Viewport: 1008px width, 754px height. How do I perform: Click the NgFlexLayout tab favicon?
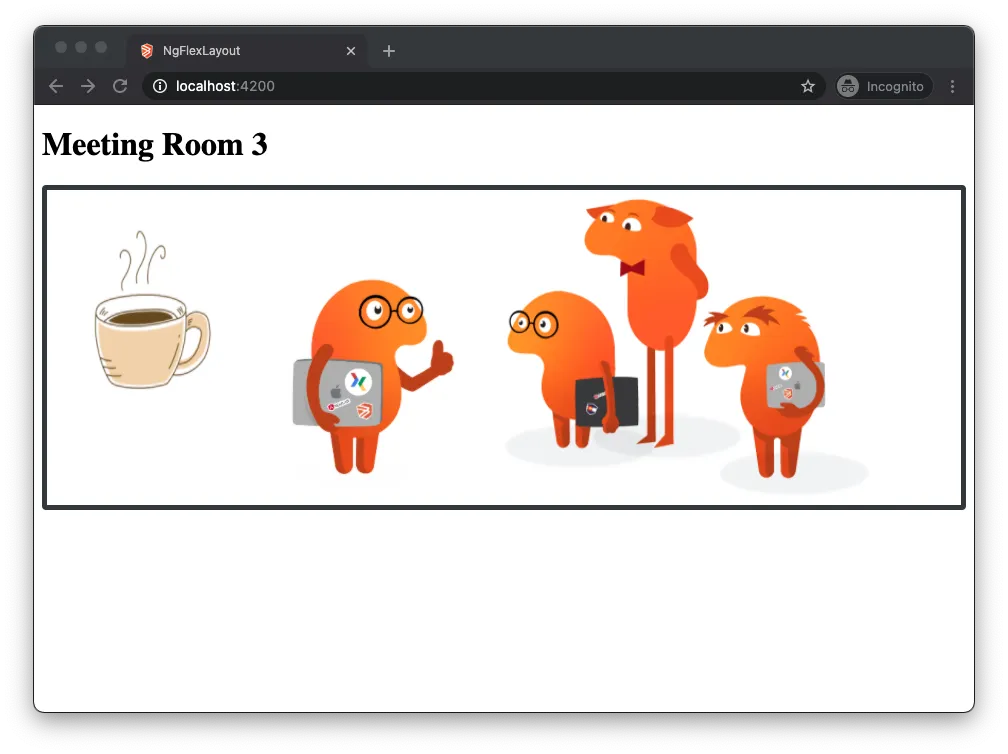tap(147, 51)
